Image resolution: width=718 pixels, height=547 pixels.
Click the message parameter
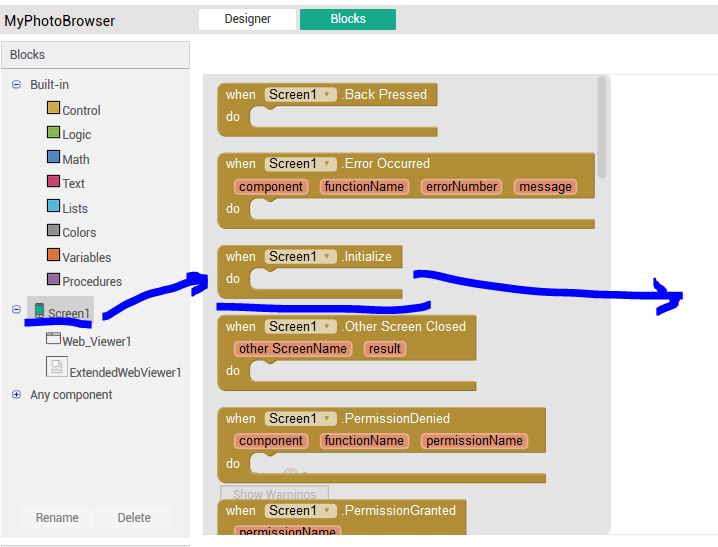click(545, 187)
